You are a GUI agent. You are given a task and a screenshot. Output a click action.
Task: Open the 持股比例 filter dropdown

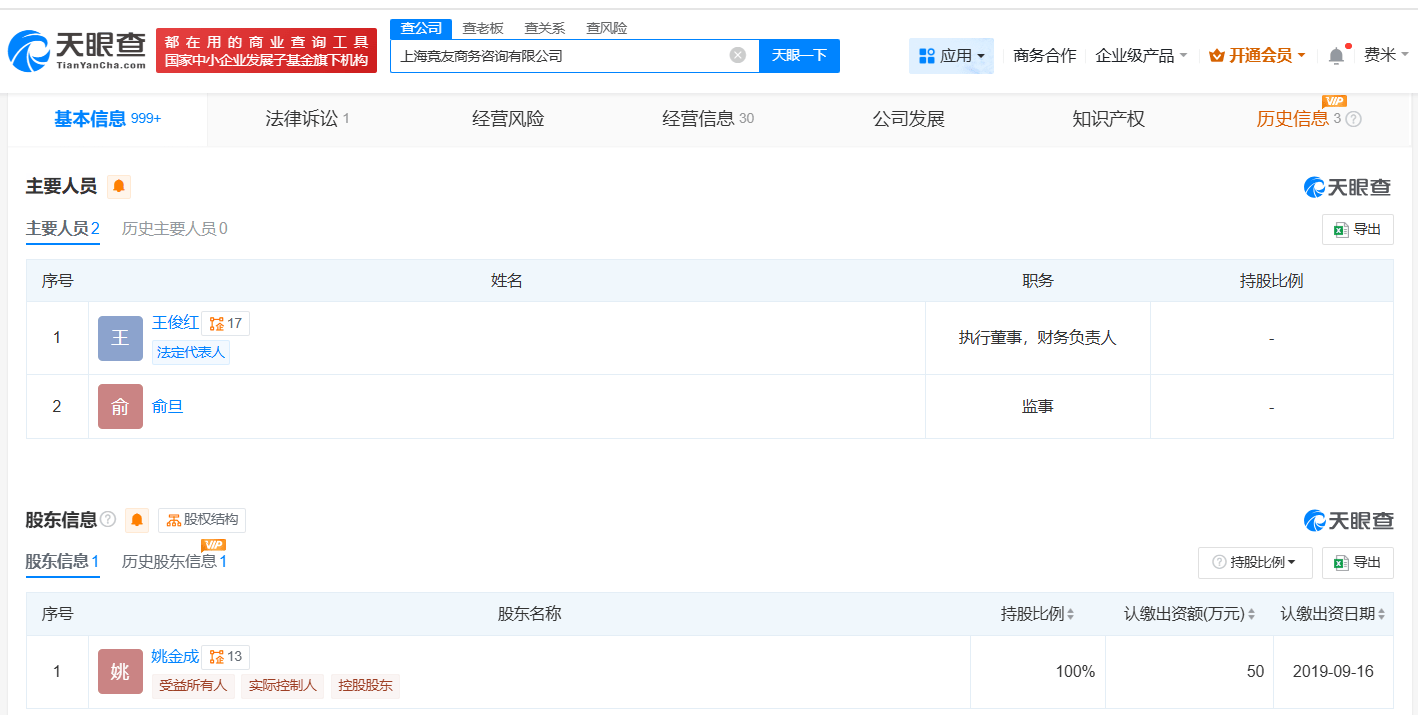(x=1255, y=562)
